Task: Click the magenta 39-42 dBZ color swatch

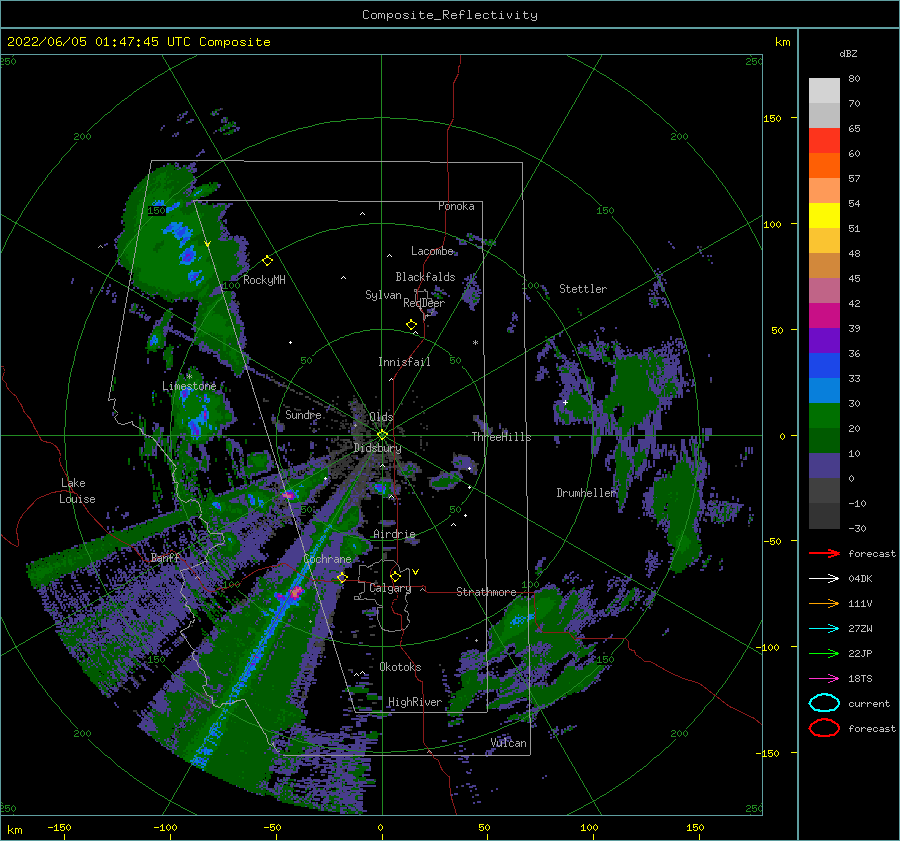Action: (x=824, y=316)
